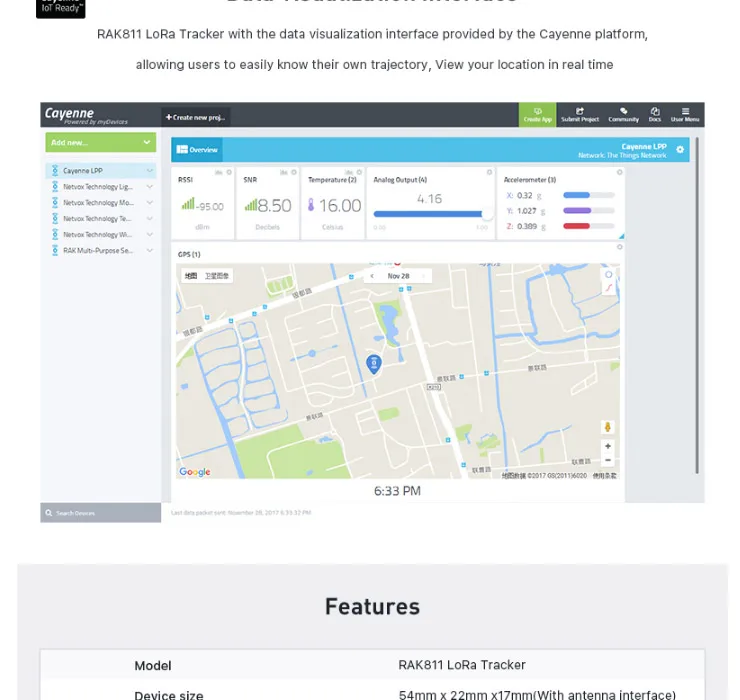Open Cayenne LPP device settings gear
740x700 pixels.
click(680, 150)
